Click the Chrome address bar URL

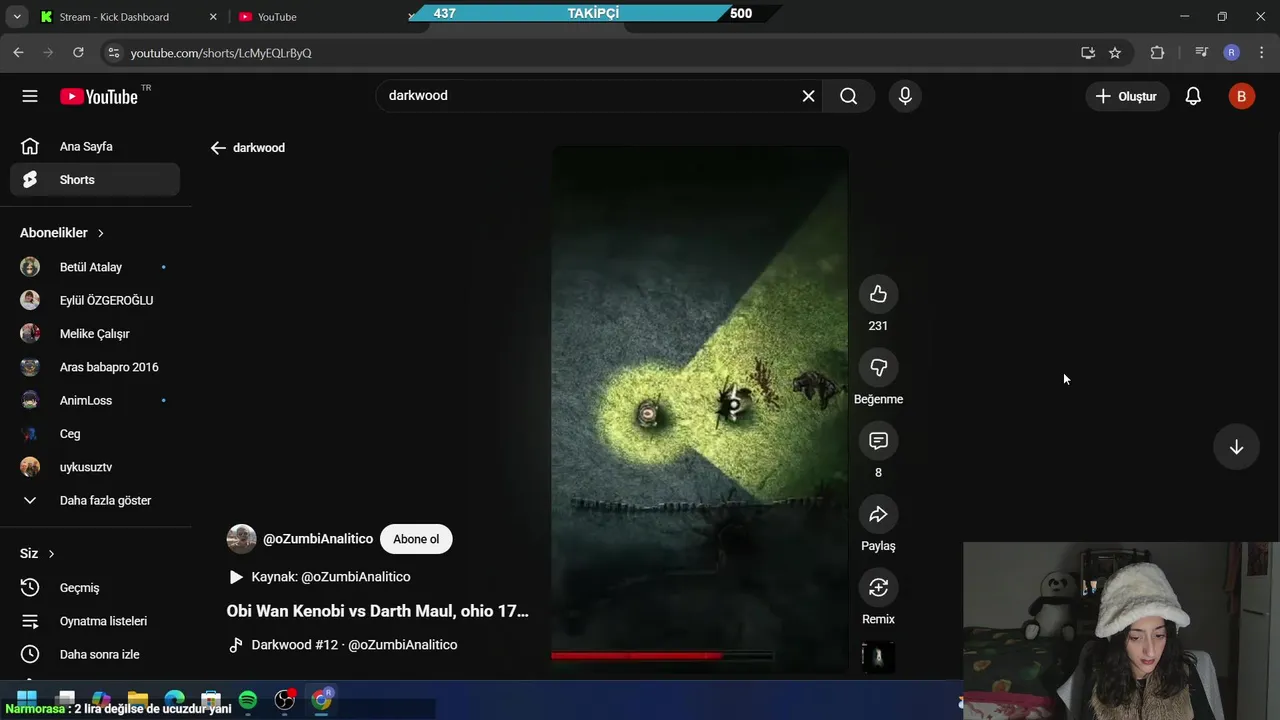coord(221,53)
